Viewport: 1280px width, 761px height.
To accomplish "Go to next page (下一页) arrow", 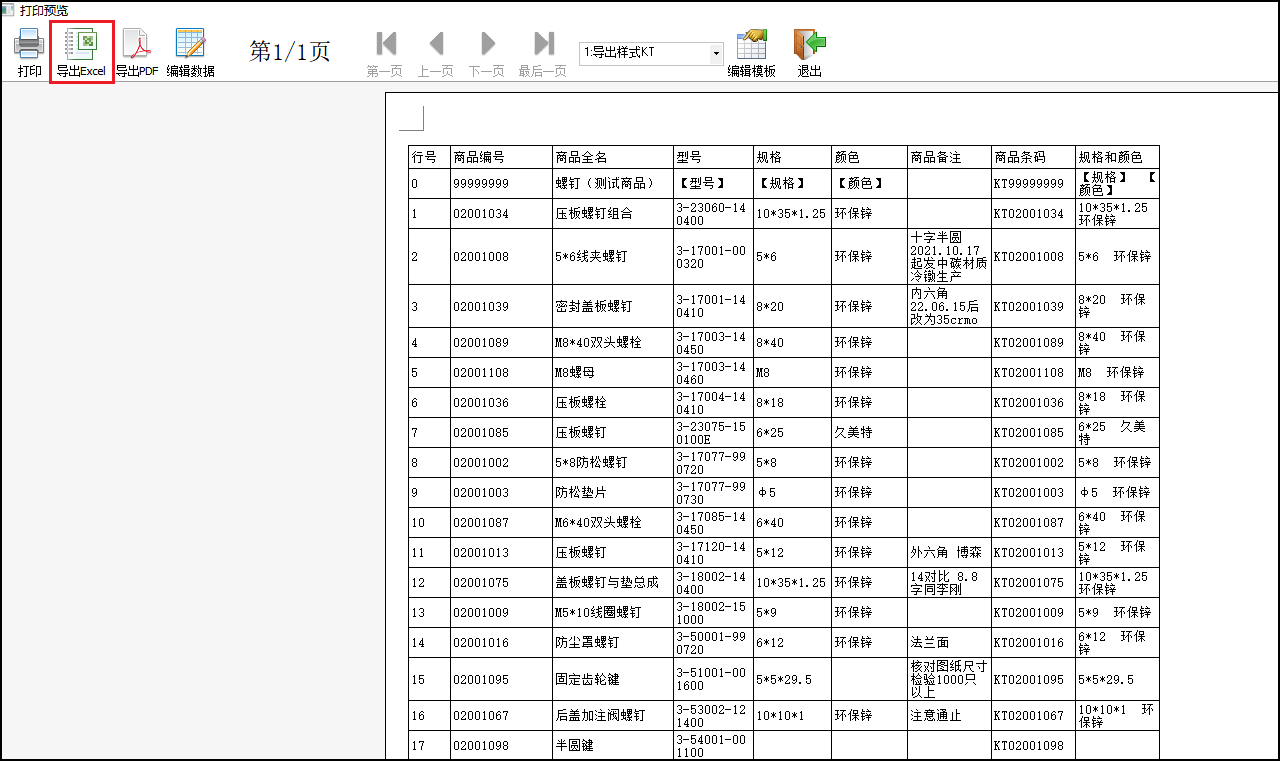I will (x=487, y=44).
